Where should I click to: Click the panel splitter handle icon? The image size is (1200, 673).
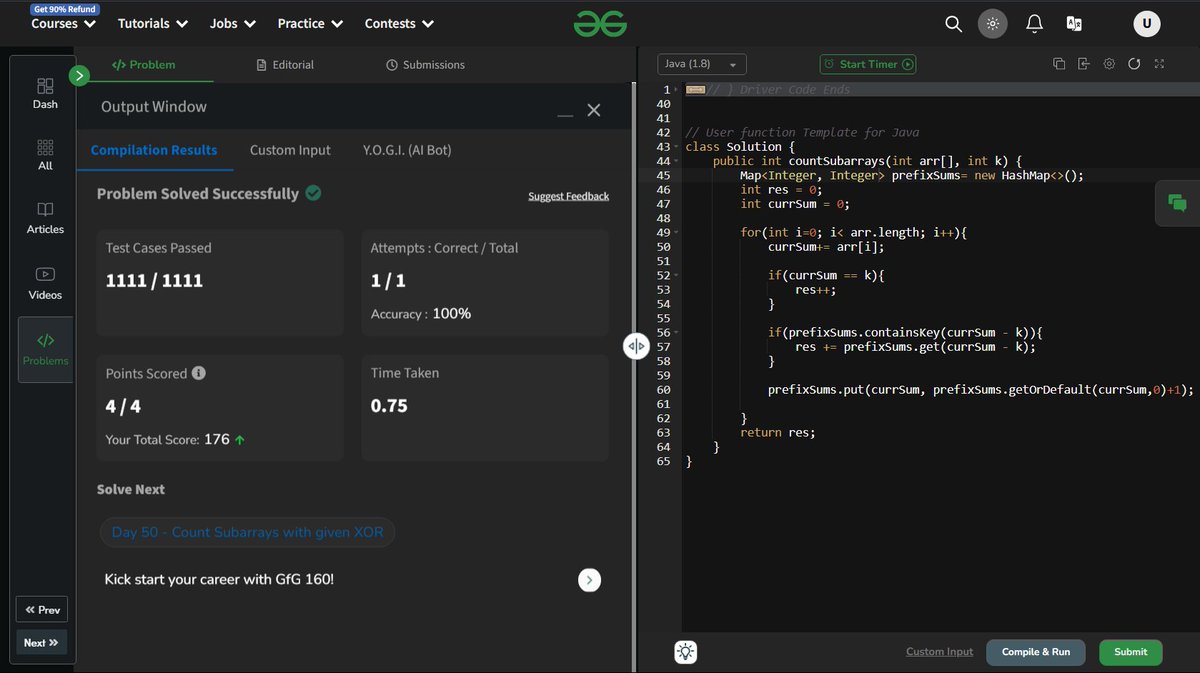coord(636,346)
